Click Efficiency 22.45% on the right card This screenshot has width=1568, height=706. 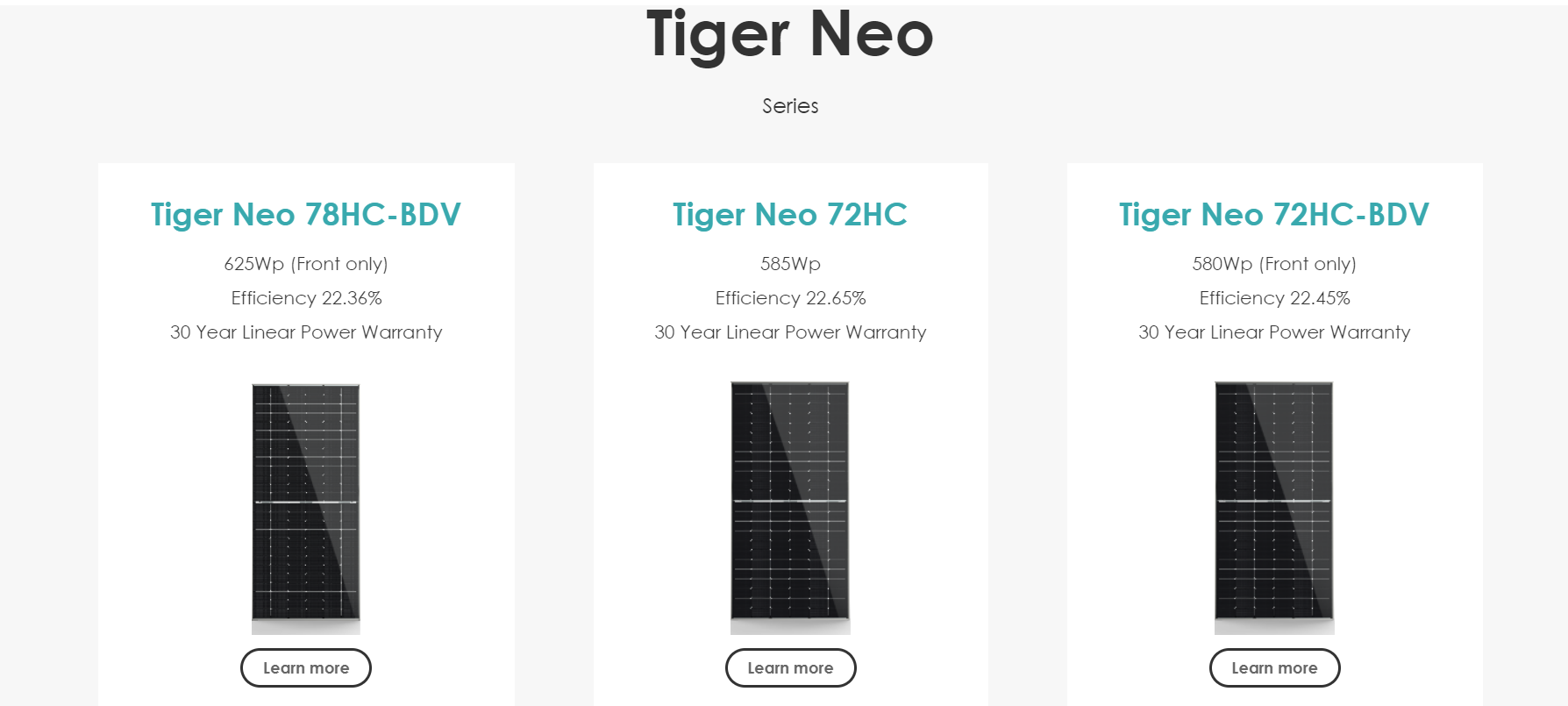1274,298
